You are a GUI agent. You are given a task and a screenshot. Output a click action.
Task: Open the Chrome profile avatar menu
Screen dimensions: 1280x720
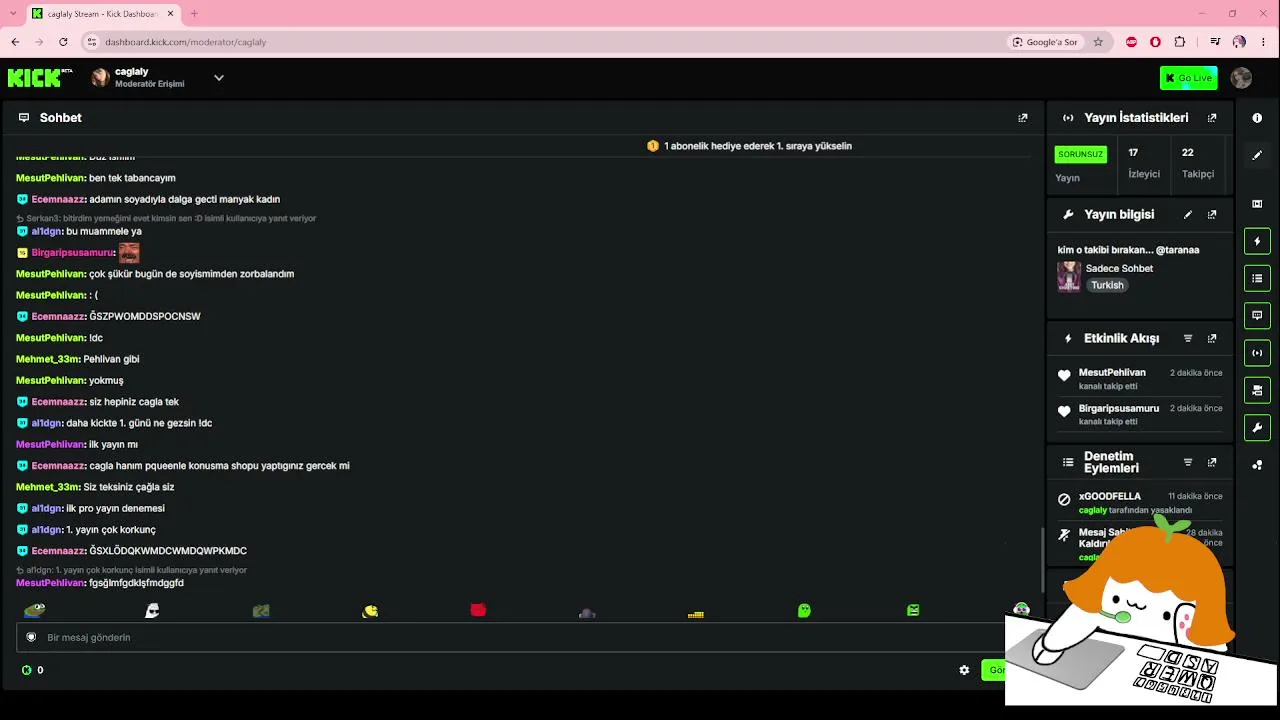click(x=1239, y=42)
